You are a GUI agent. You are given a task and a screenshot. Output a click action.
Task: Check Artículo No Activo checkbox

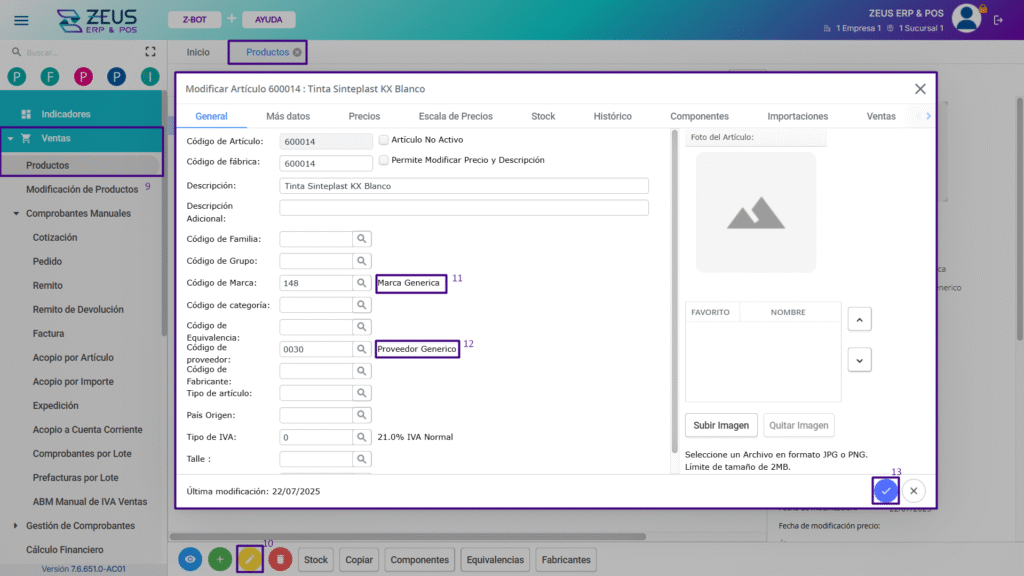pyautogui.click(x=383, y=140)
